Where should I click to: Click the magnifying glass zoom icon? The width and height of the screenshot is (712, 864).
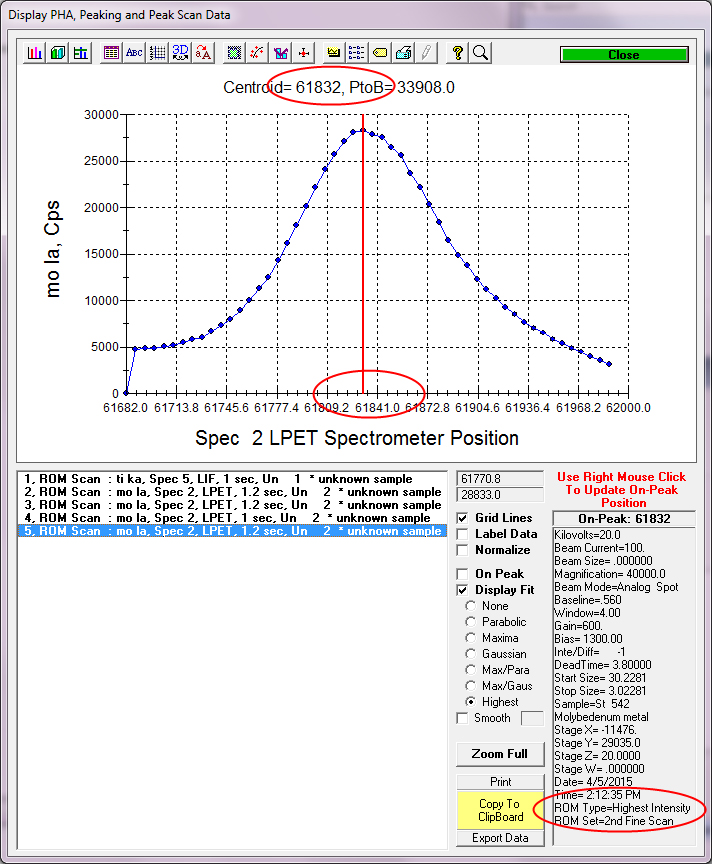(480, 53)
